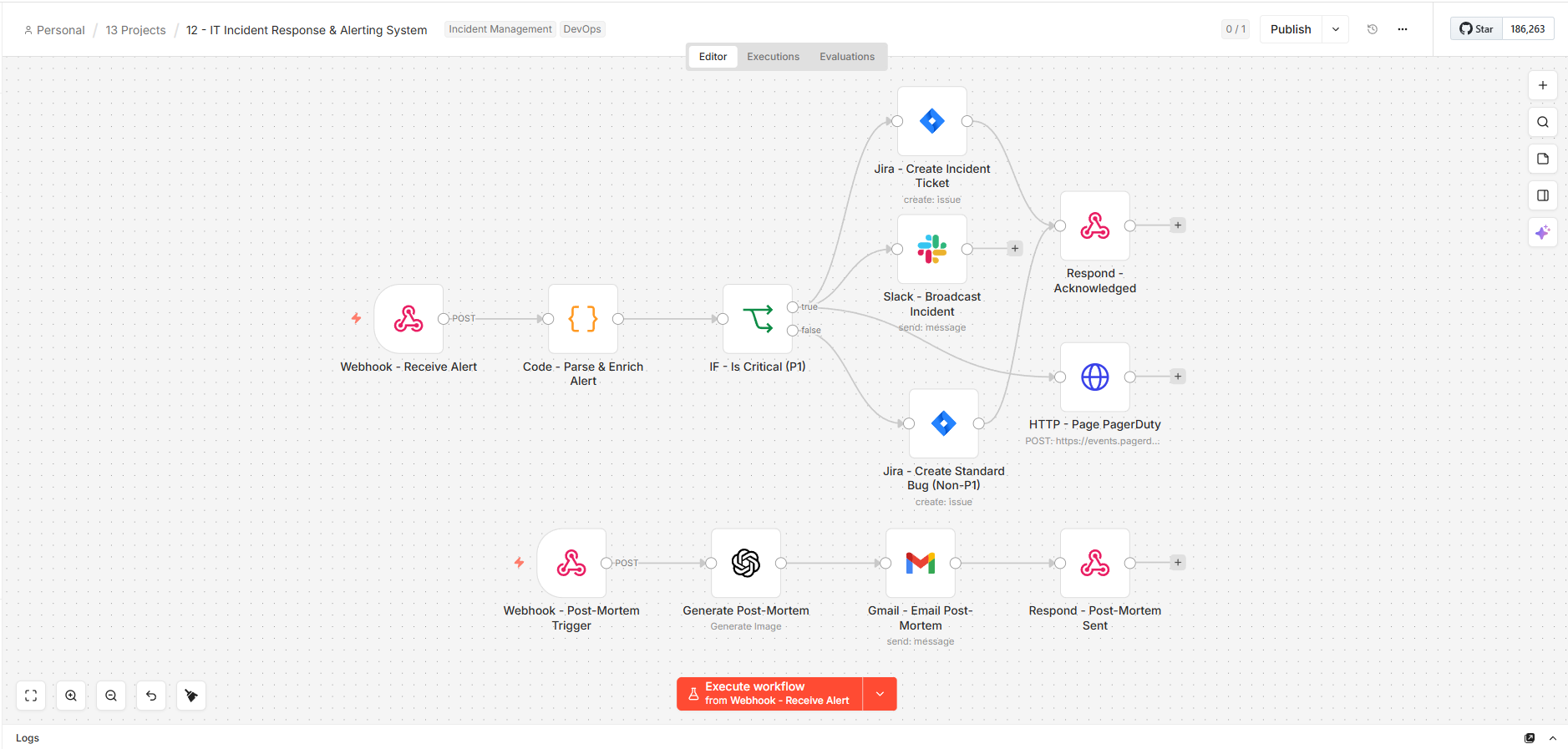Expand the Publish dropdown arrow
1568x749 pixels.
point(1336,29)
